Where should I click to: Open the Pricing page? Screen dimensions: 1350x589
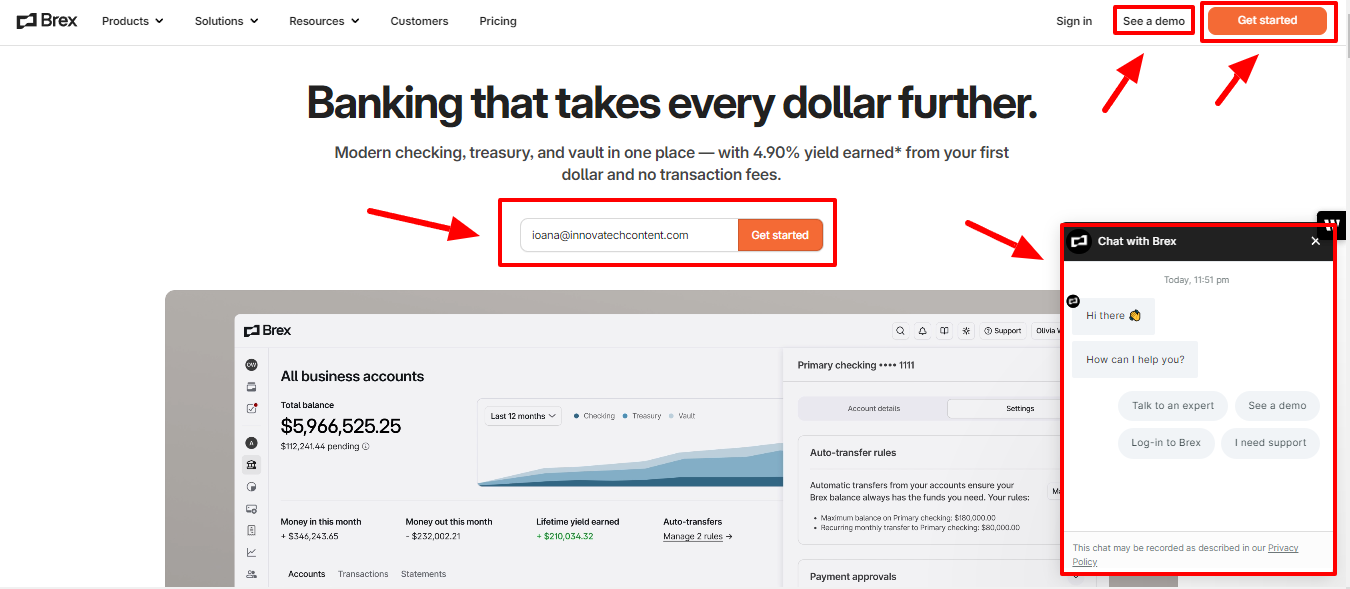[x=498, y=21]
